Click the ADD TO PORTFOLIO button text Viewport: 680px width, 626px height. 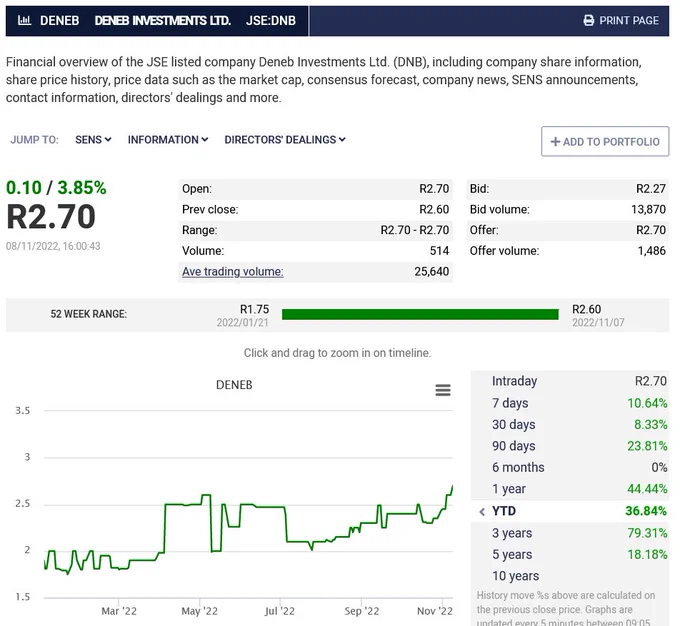[x=611, y=142]
